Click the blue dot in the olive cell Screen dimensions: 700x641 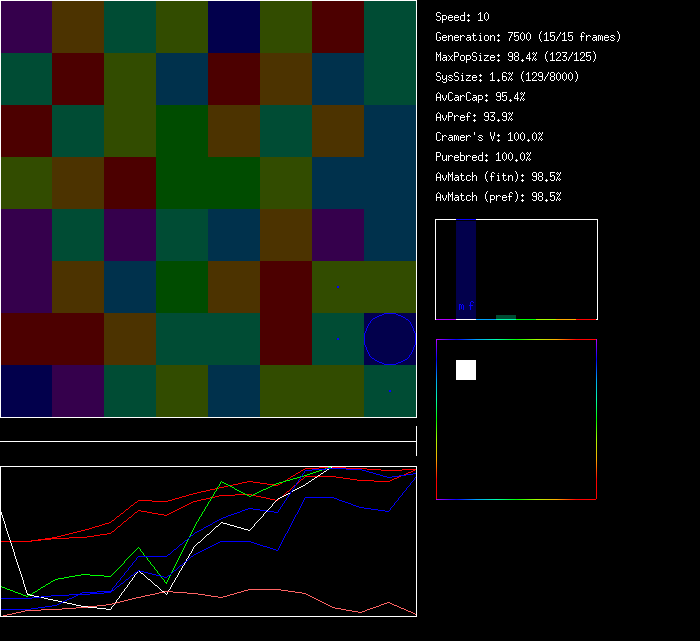(x=338, y=287)
